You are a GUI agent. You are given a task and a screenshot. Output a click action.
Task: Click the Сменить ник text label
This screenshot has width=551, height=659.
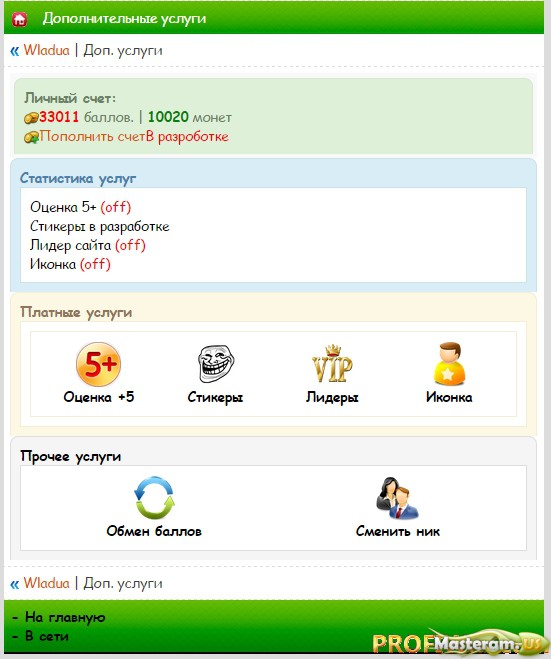pos(398,531)
